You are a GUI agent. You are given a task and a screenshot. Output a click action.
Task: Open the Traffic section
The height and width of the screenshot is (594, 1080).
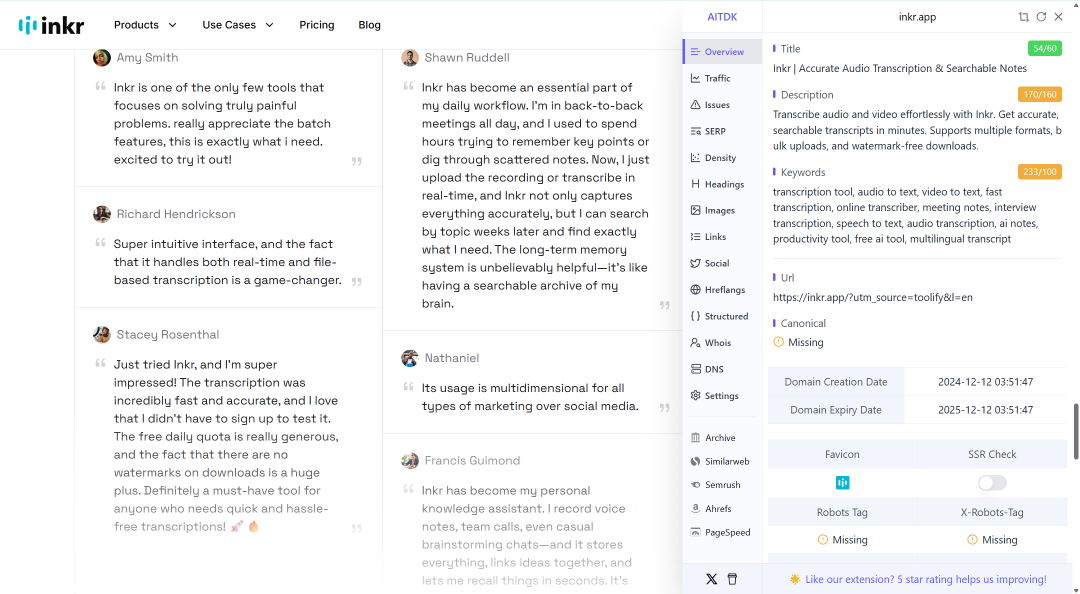(723, 78)
